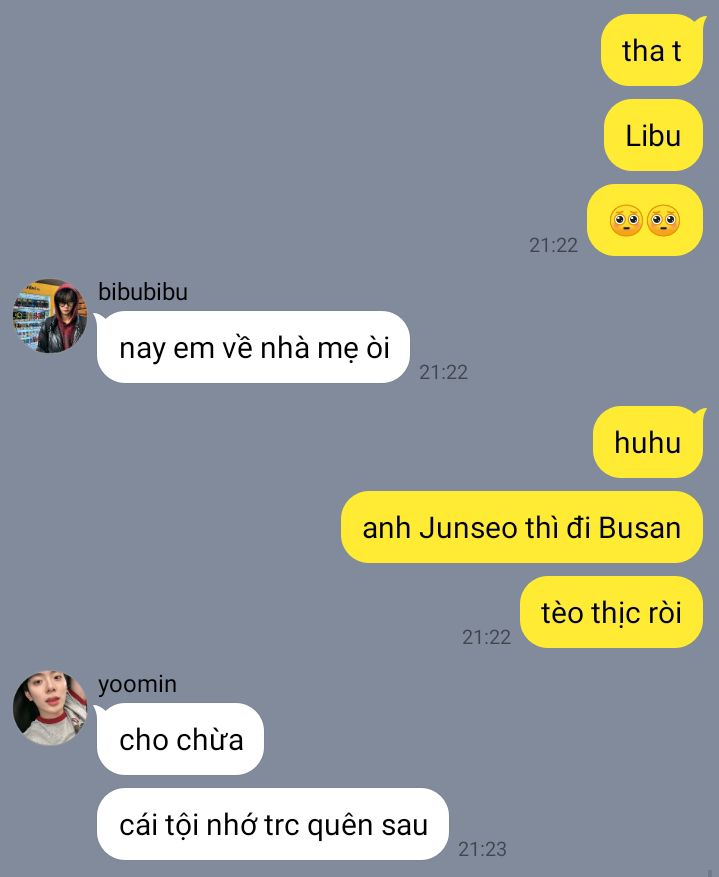719x877 pixels.
Task: Select the 'tèo thịc ròi' bubble
Action: (x=611, y=612)
